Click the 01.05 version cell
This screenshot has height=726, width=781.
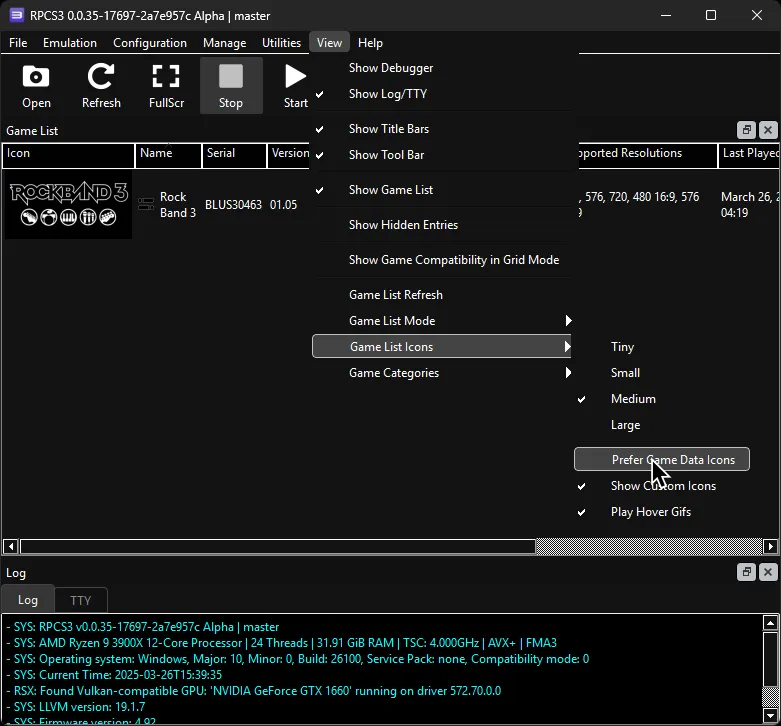283,205
